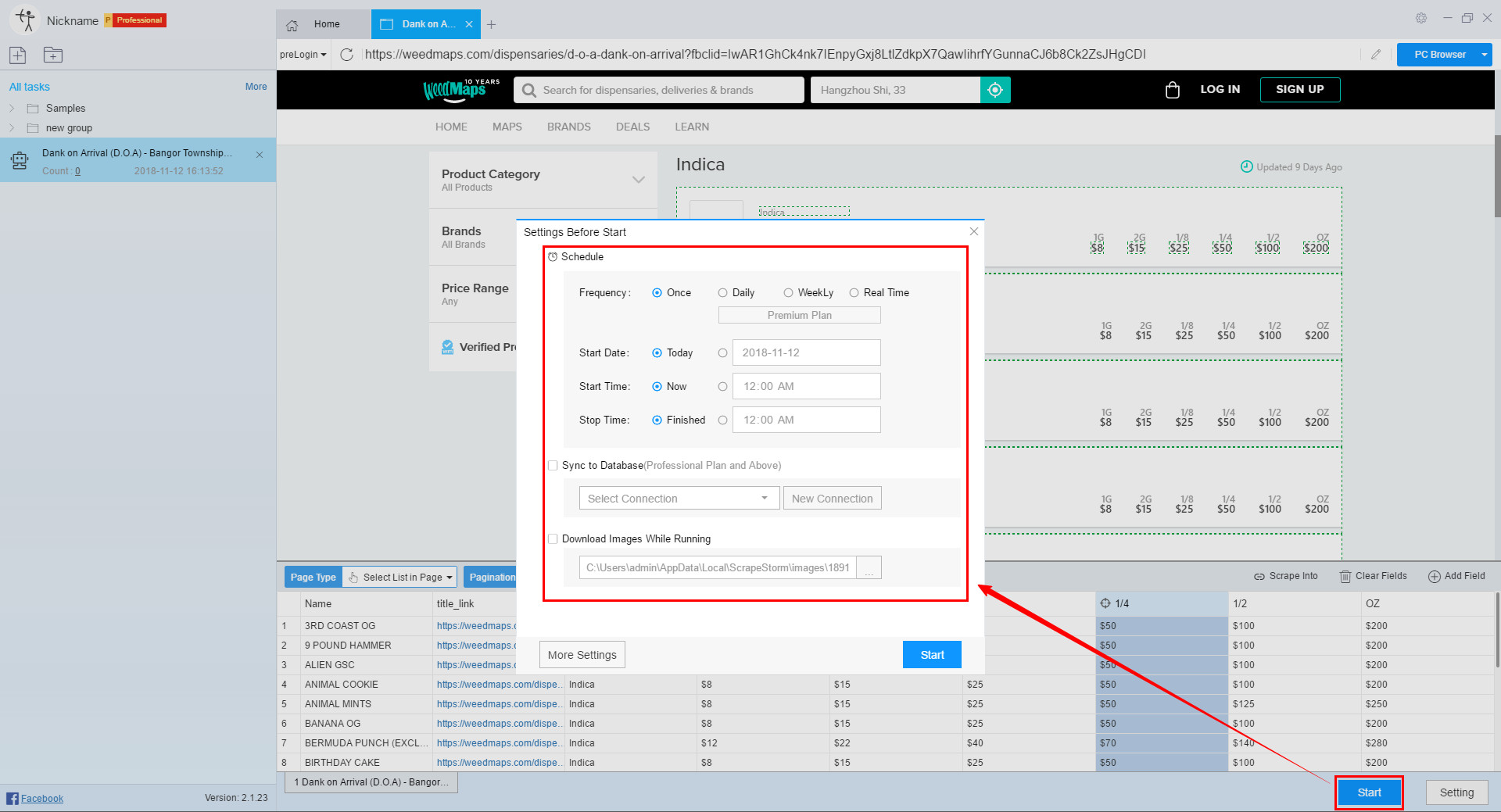Image resolution: width=1501 pixels, height=812 pixels.
Task: Open the LEARN menu item
Action: pyautogui.click(x=693, y=127)
